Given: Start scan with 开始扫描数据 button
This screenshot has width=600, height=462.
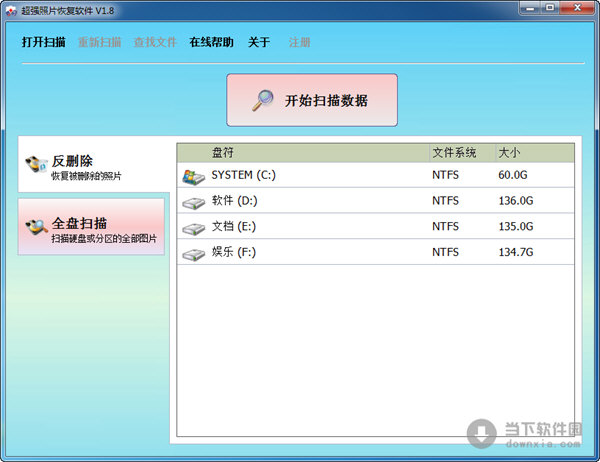Looking at the screenshot, I should pyautogui.click(x=312, y=100).
